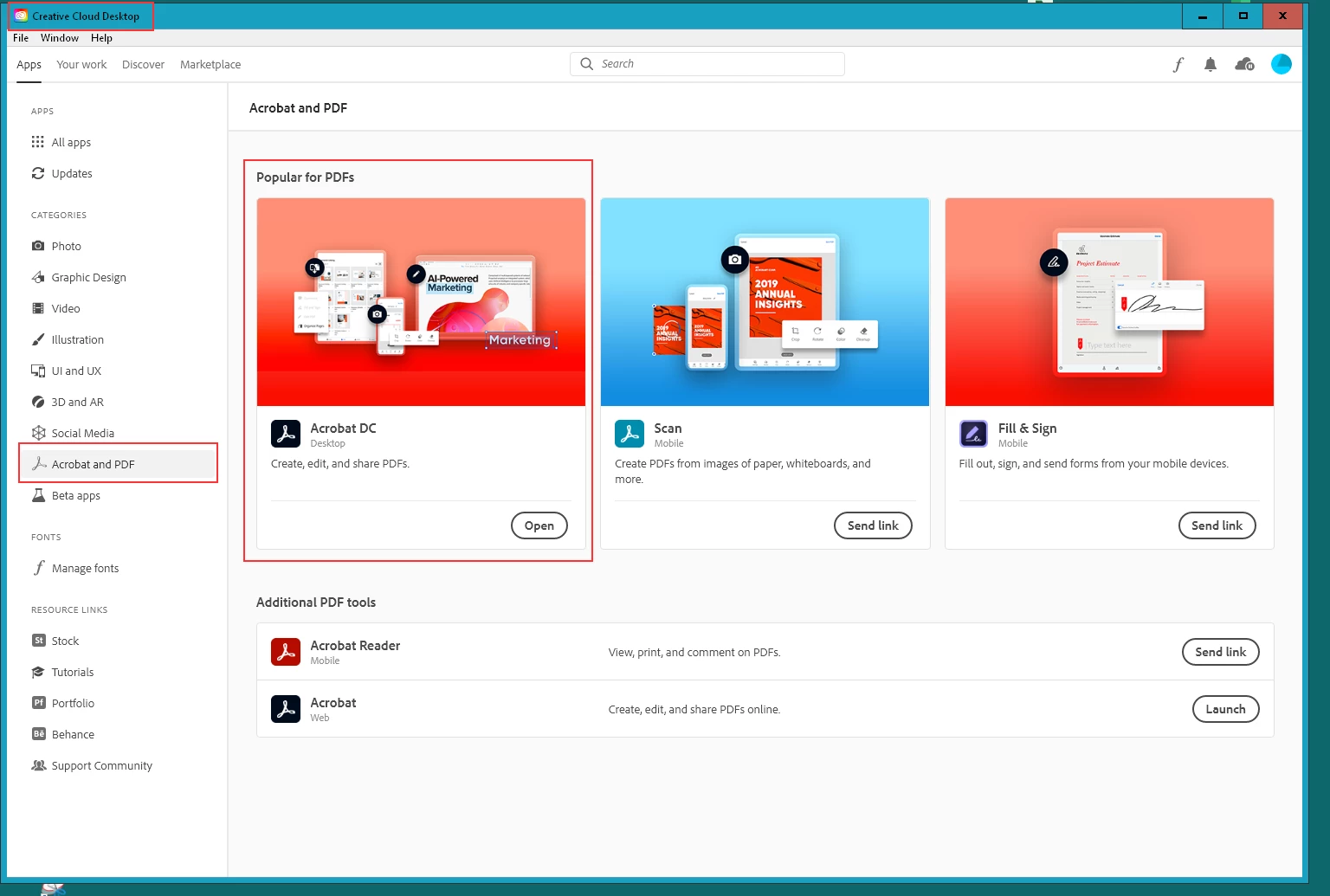Click the search magnifier icon
This screenshot has height=896, width=1330.
coord(587,64)
